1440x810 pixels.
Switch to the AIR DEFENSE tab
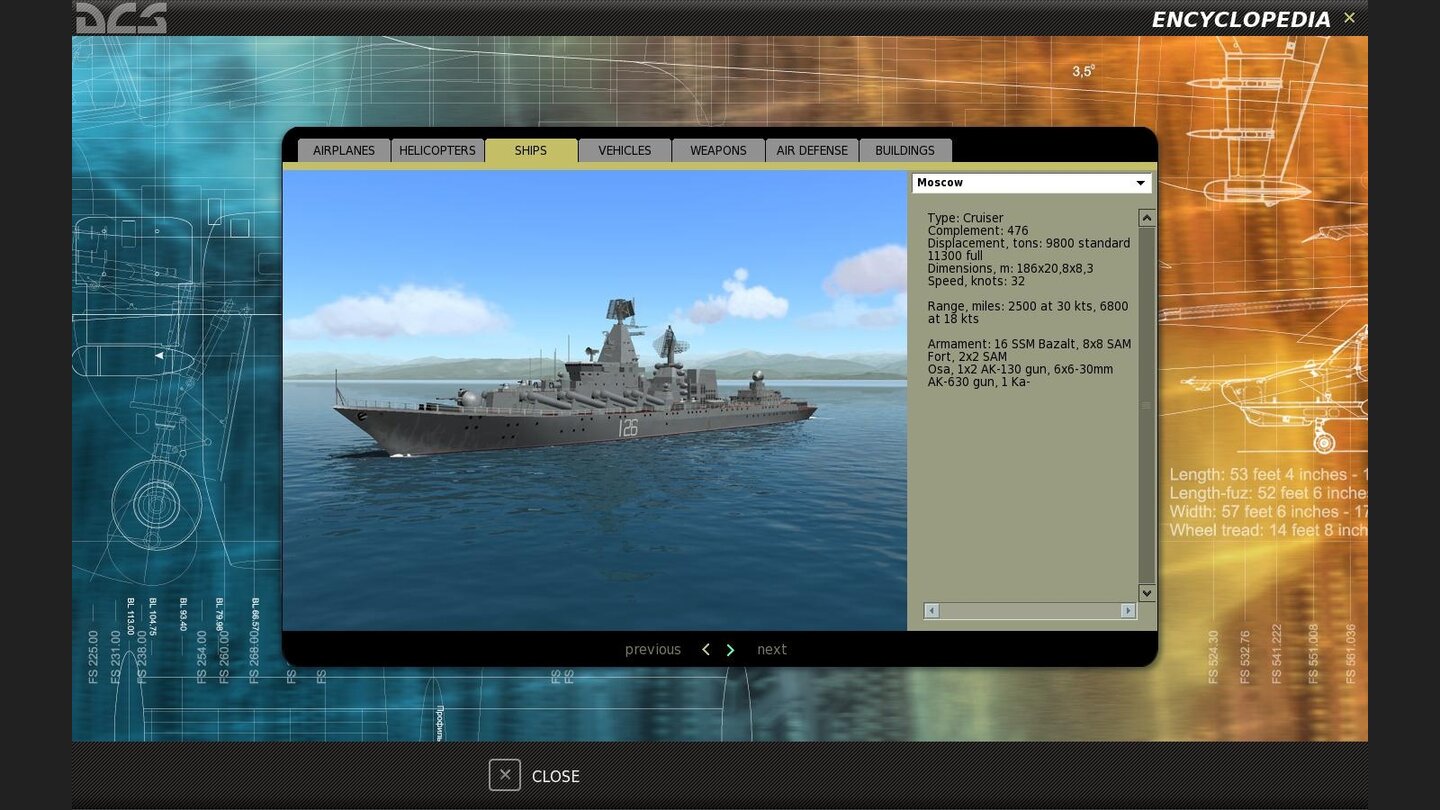pos(812,150)
